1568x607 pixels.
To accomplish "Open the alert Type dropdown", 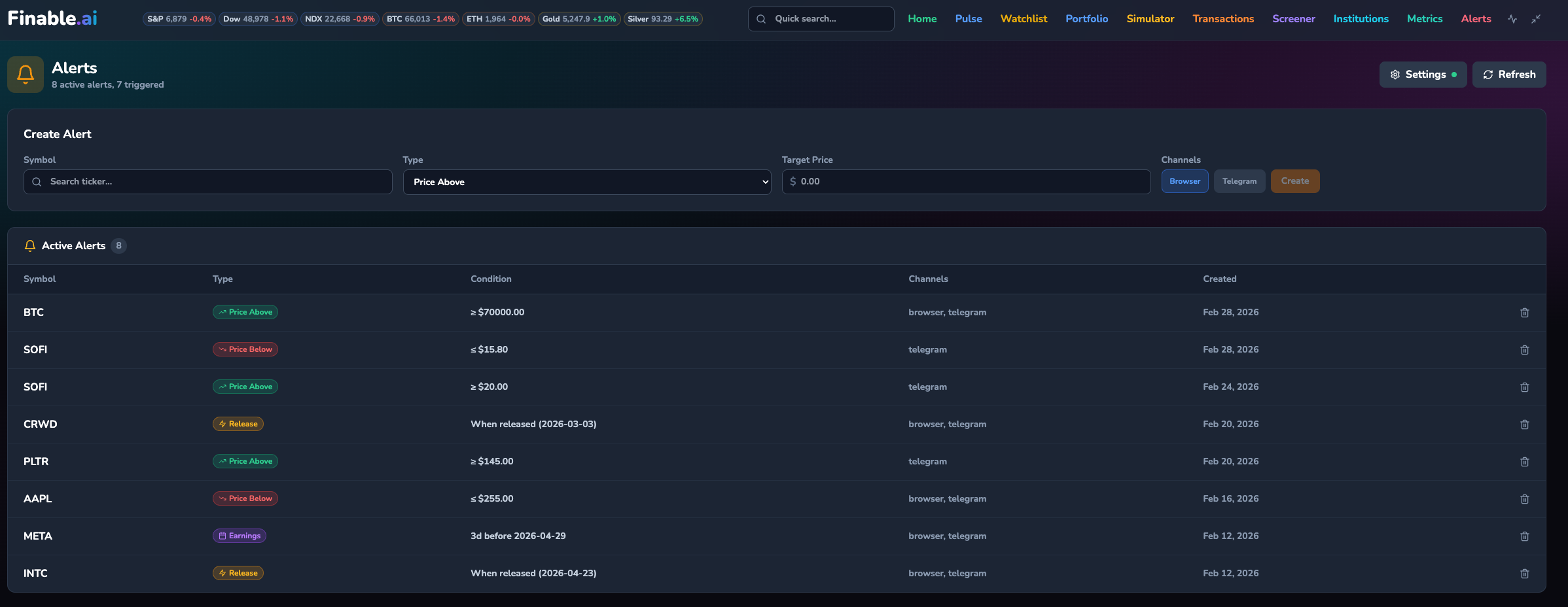I will pos(586,182).
